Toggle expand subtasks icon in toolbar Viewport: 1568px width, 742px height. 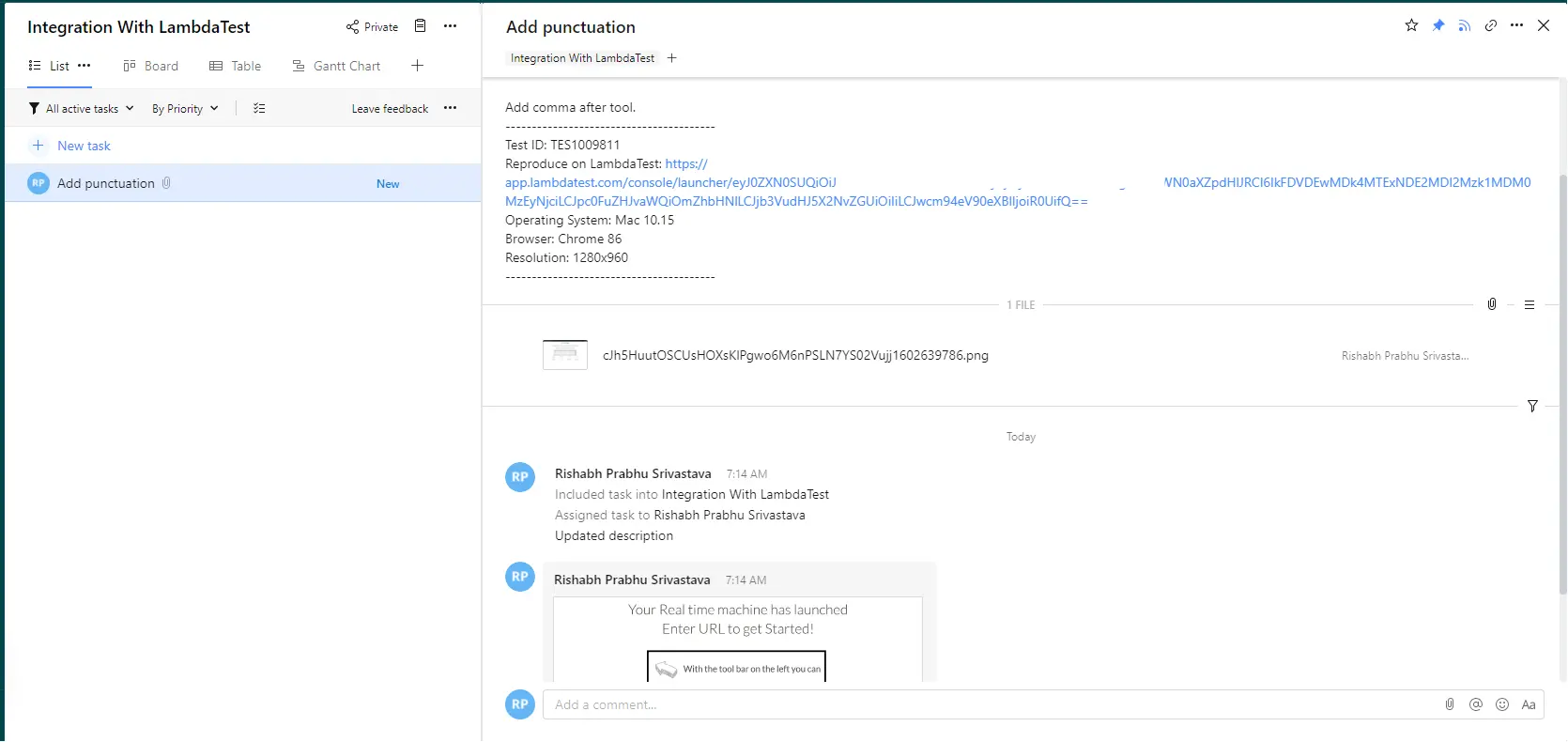point(259,109)
